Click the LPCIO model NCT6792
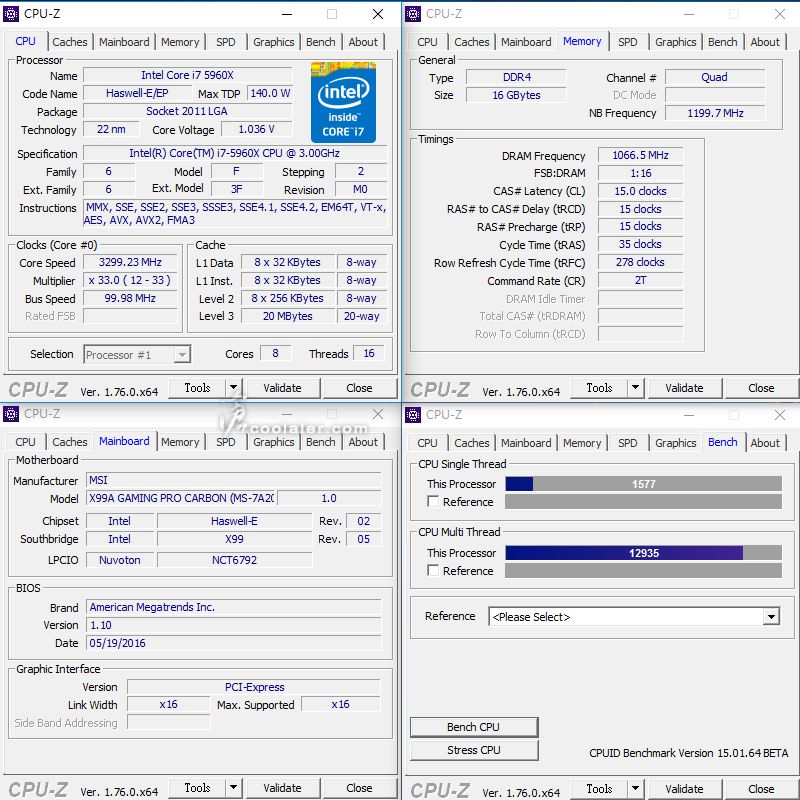 click(234, 560)
